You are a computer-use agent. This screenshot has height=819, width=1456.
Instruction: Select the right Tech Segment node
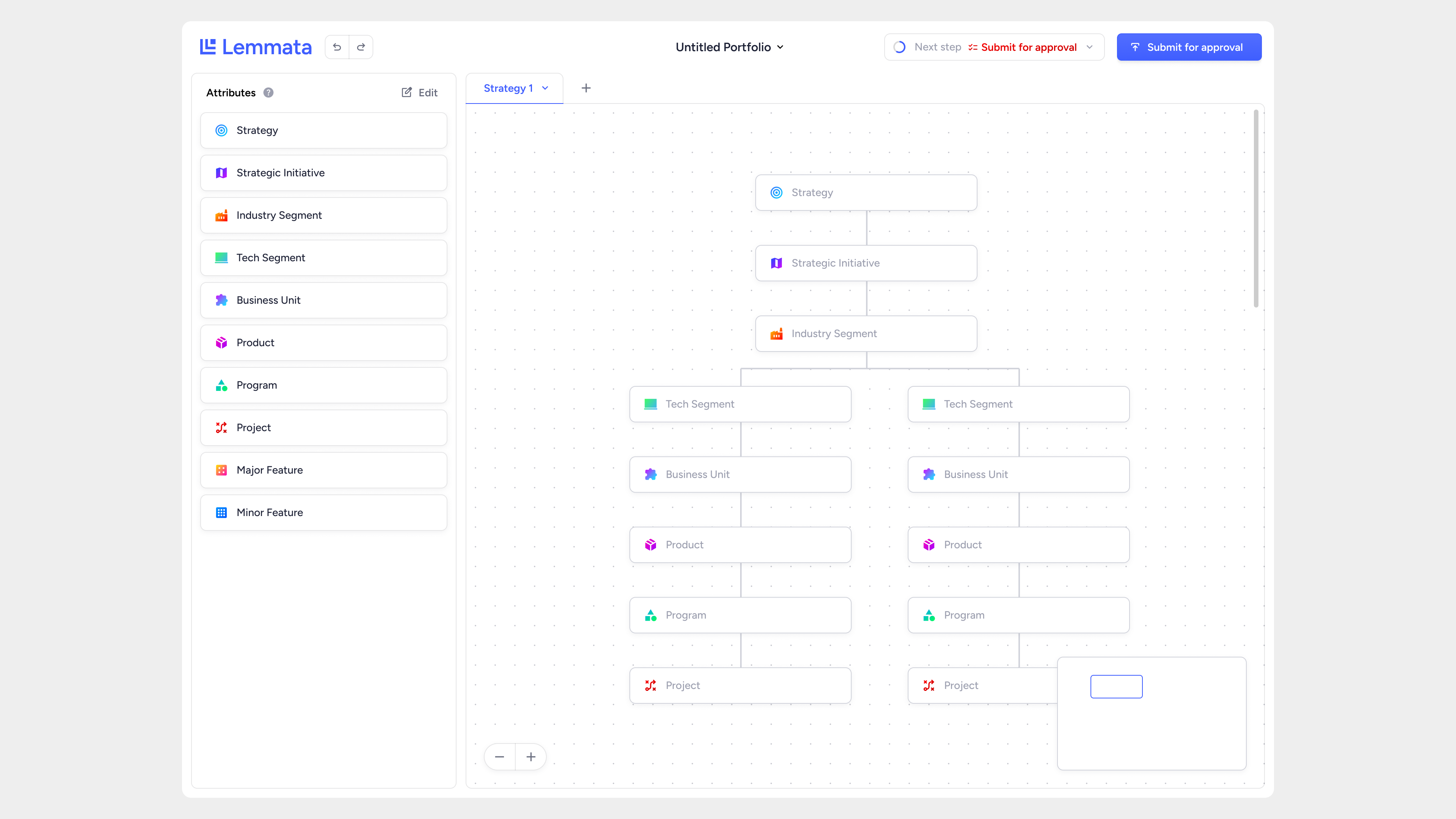1018,404
